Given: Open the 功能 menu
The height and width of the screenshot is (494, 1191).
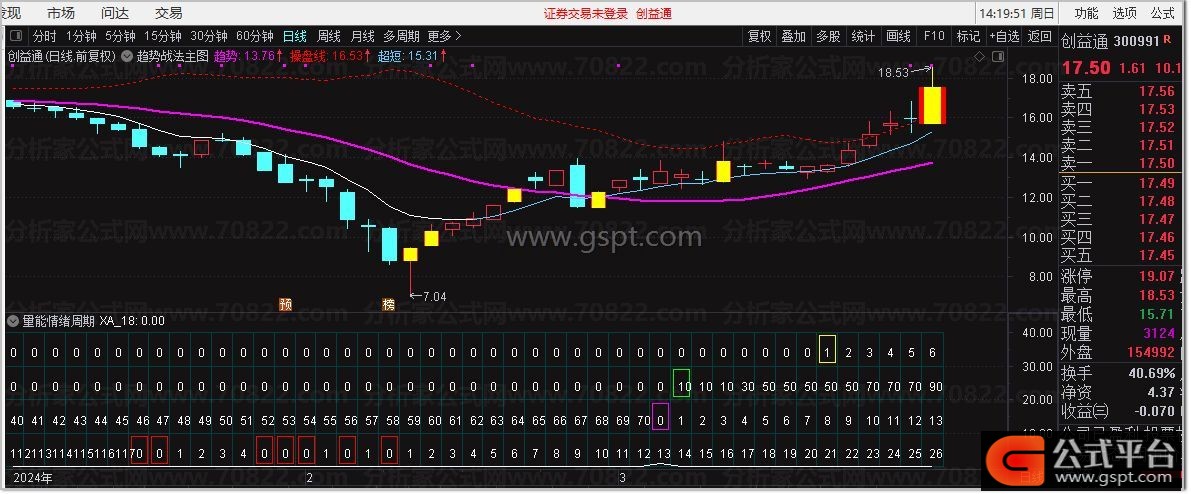Looking at the screenshot, I should tap(1086, 13).
